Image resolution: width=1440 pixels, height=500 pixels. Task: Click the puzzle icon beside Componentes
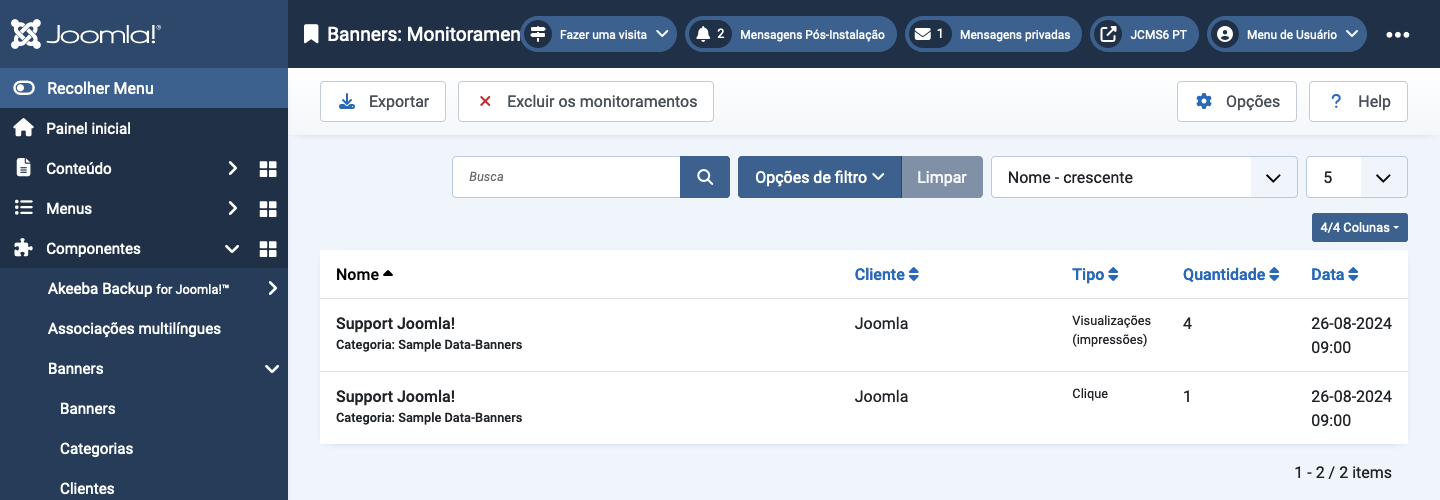[x=23, y=248]
